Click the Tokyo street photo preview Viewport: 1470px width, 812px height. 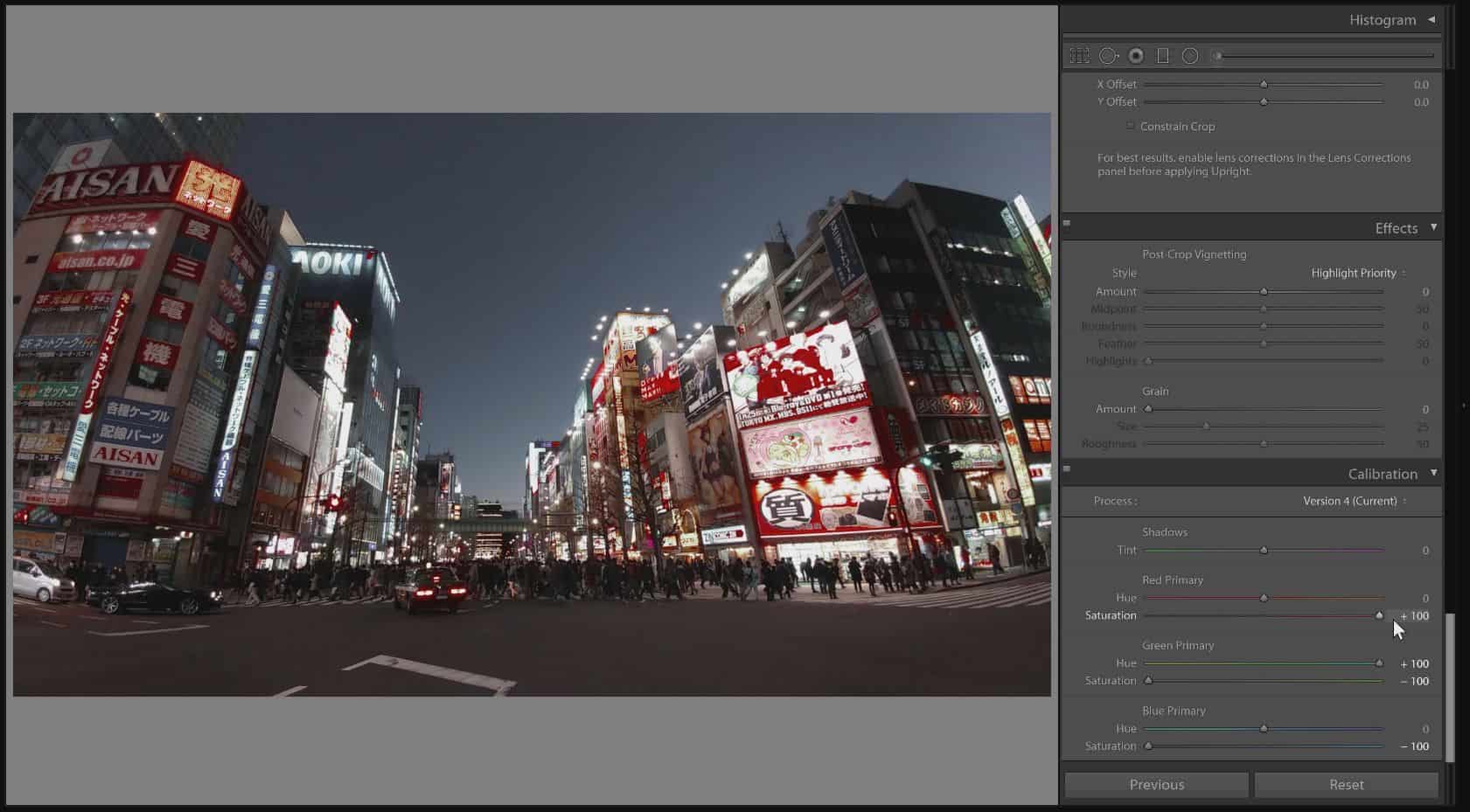(x=532, y=405)
